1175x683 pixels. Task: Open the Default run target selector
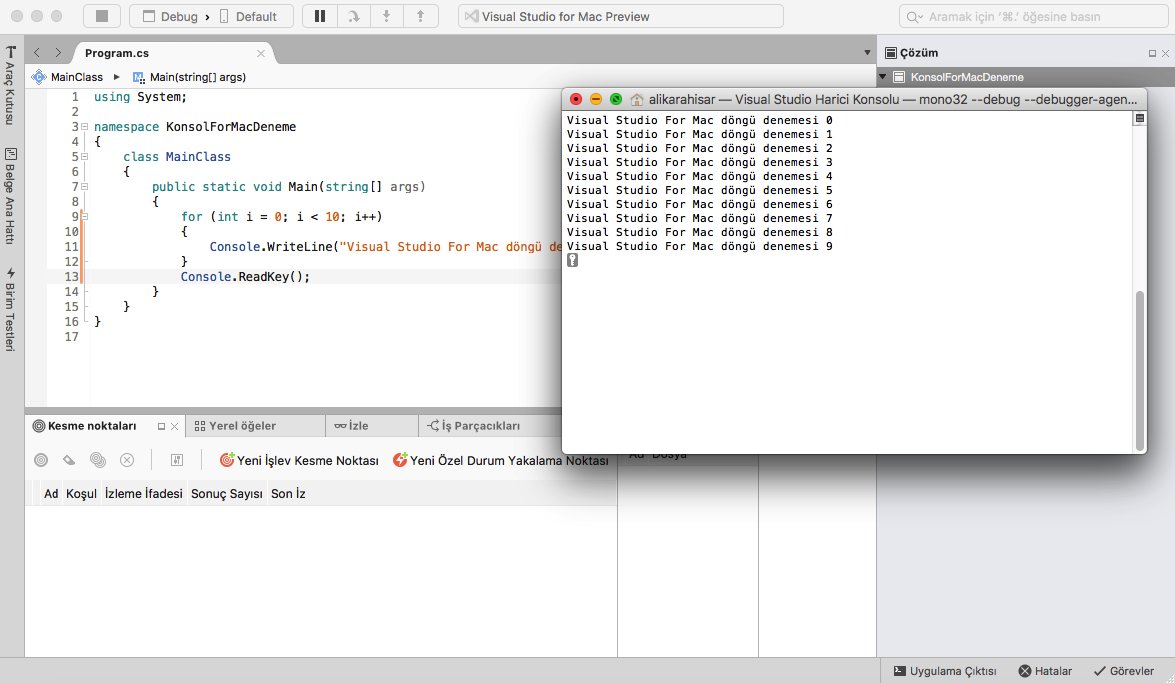click(x=248, y=16)
